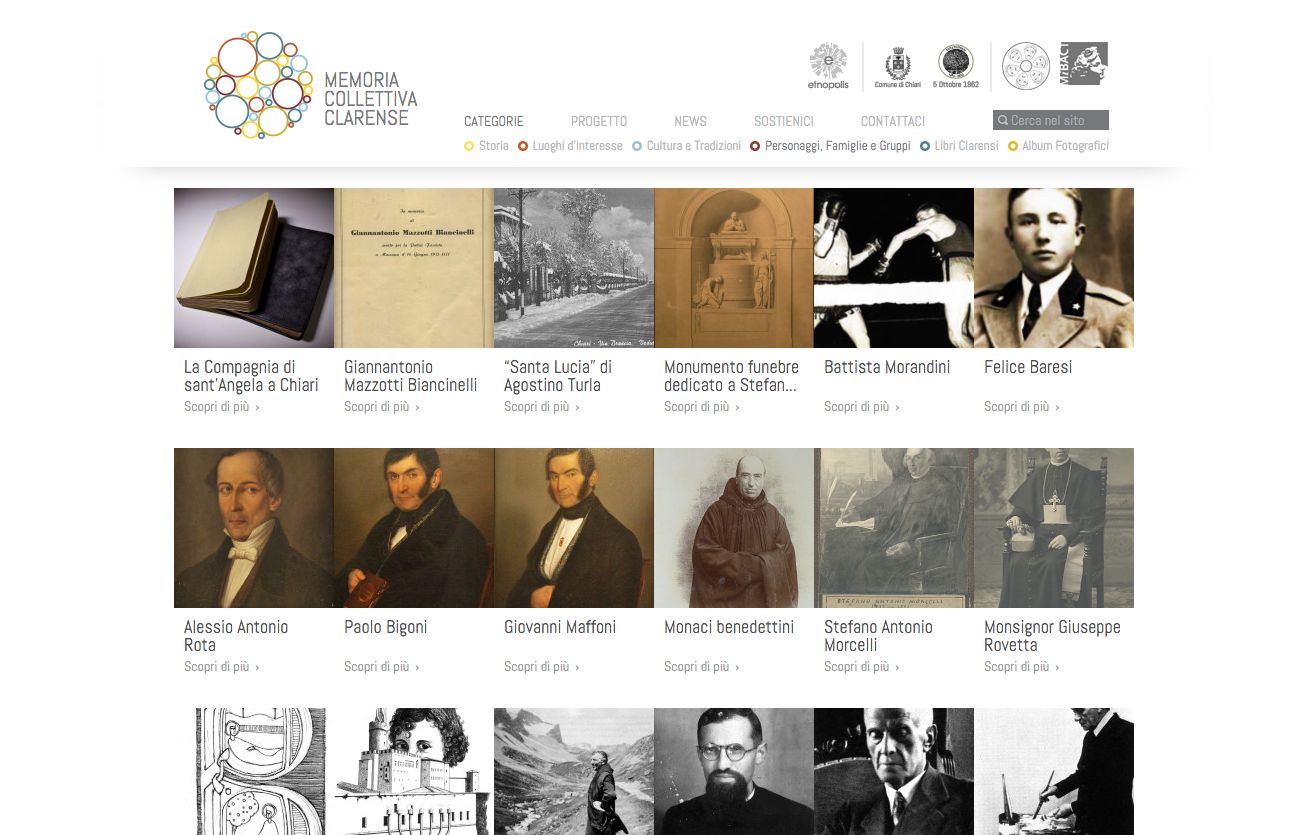The height and width of the screenshot is (835, 1308).
Task: Click the Comune di Chiari crest logo
Action: coord(898,66)
